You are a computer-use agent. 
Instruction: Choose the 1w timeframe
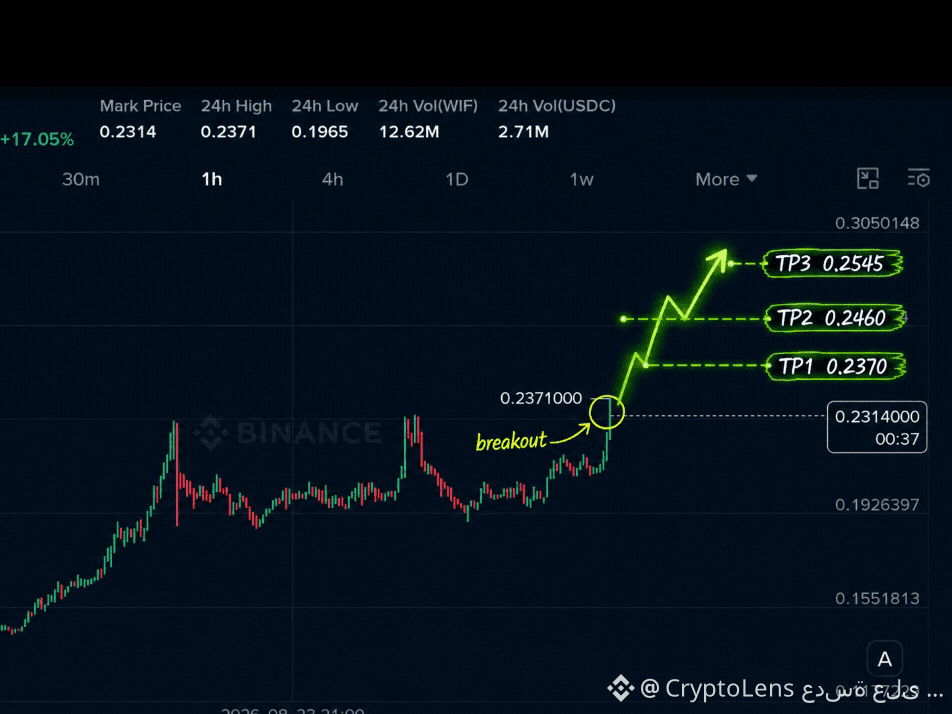pos(582,180)
